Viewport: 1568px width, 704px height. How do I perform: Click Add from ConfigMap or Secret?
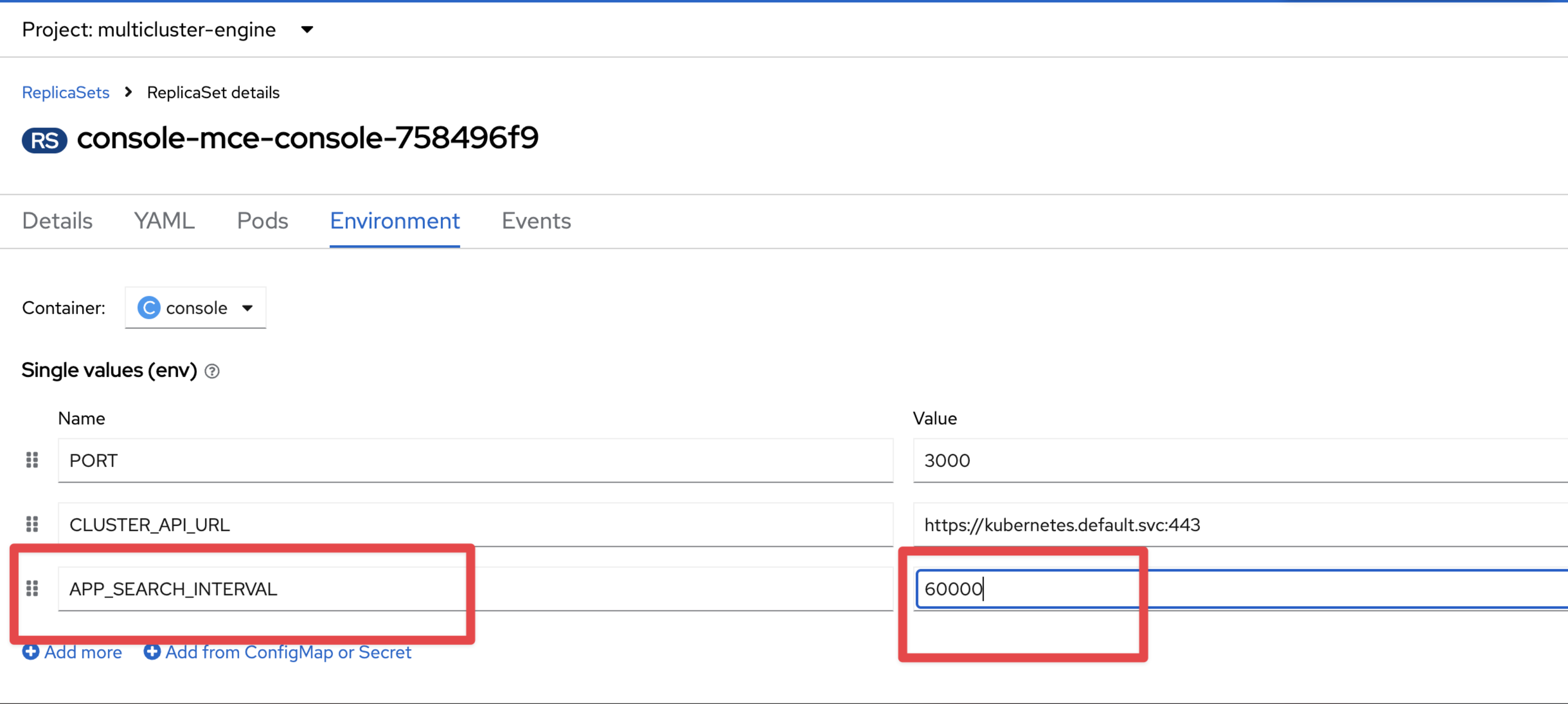(x=288, y=652)
